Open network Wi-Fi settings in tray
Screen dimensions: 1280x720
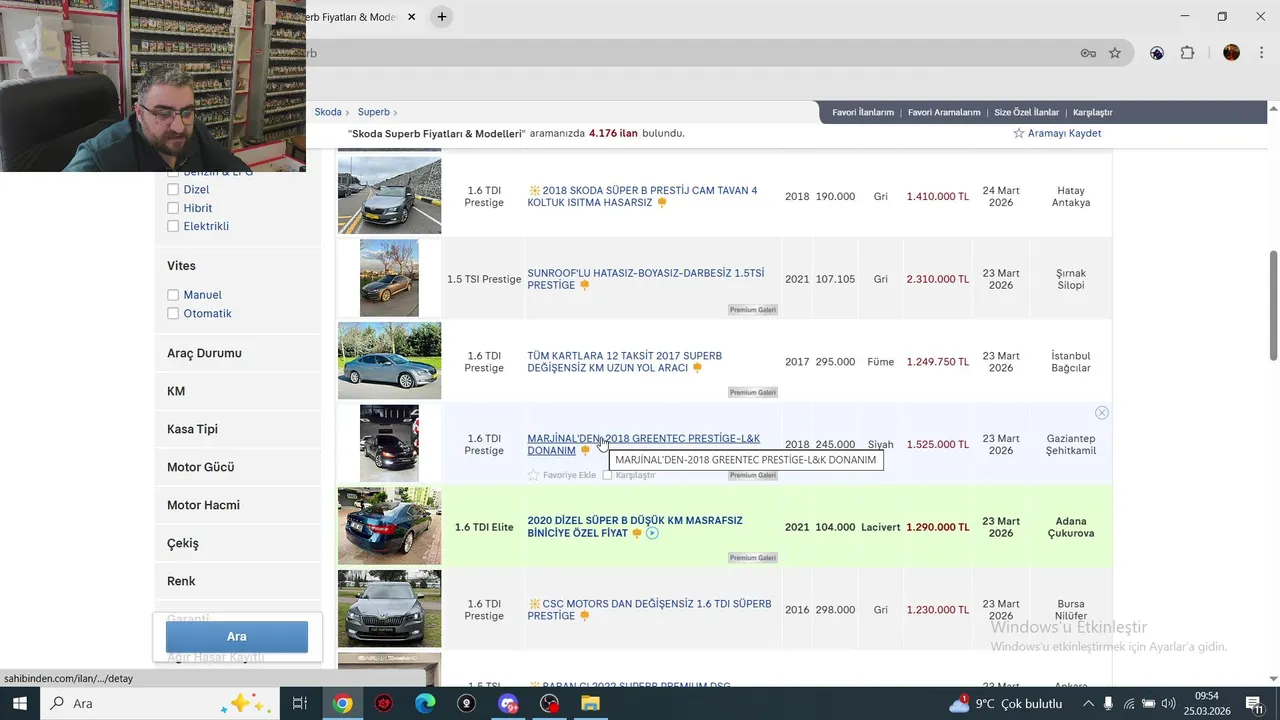click(1128, 703)
